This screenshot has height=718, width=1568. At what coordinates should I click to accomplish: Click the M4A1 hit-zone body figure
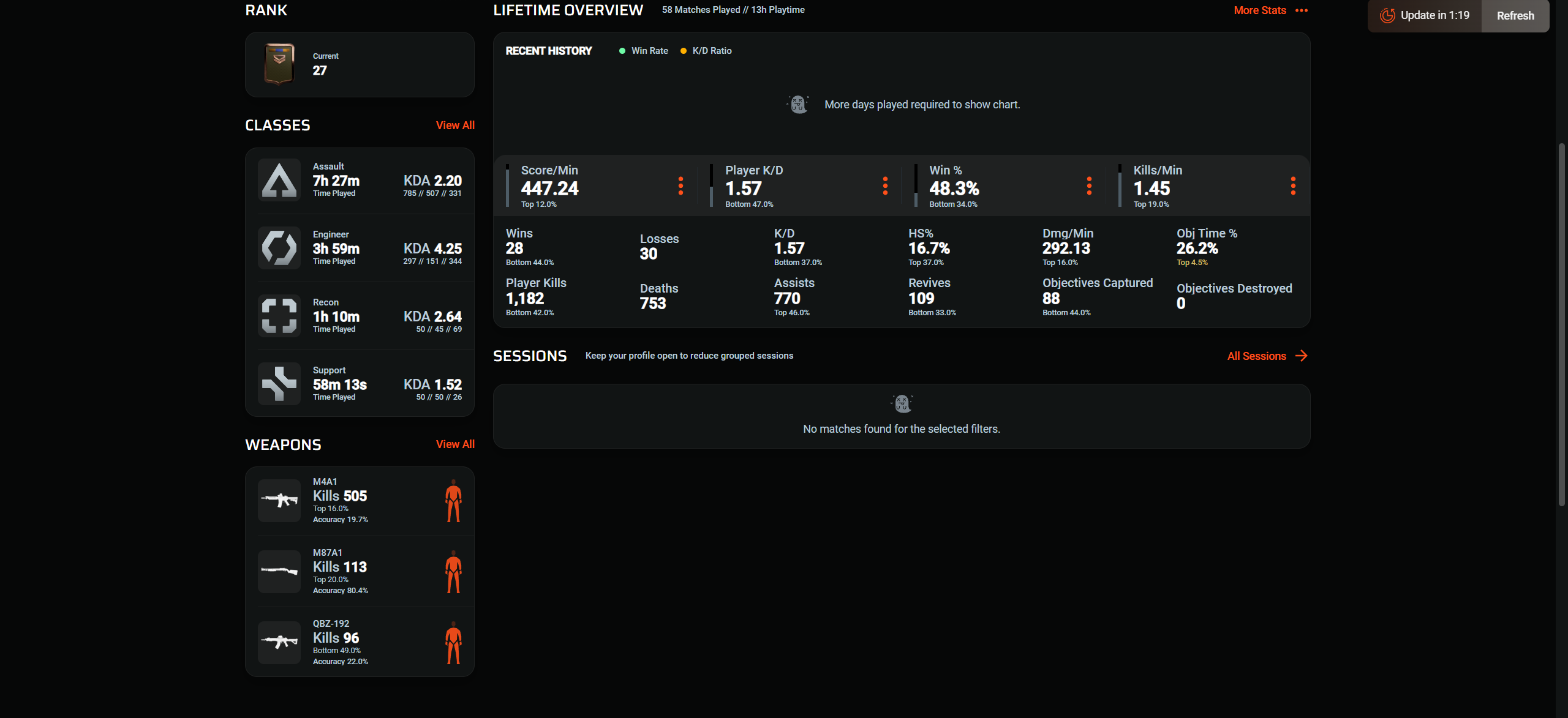[453, 501]
